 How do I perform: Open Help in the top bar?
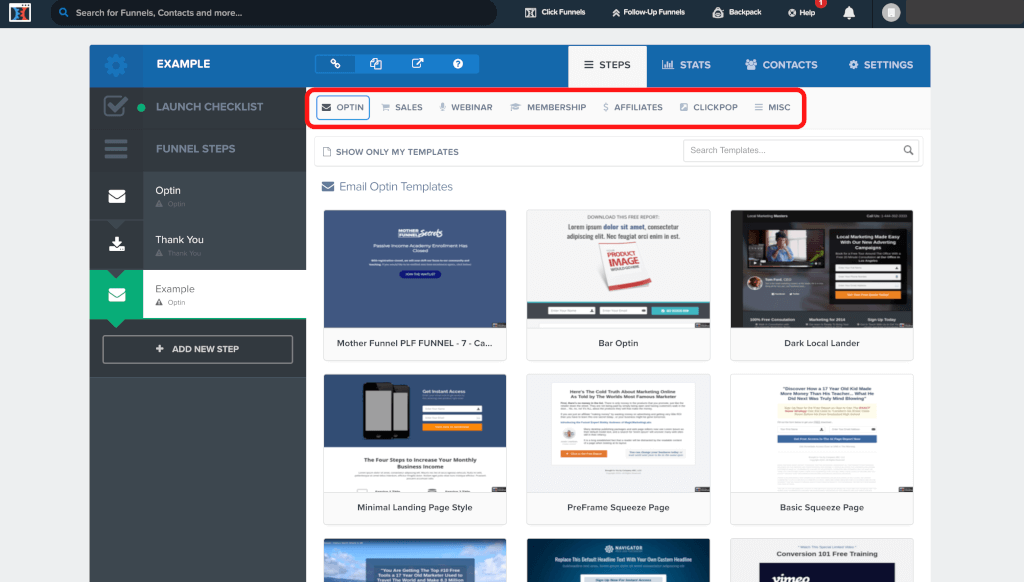point(801,13)
